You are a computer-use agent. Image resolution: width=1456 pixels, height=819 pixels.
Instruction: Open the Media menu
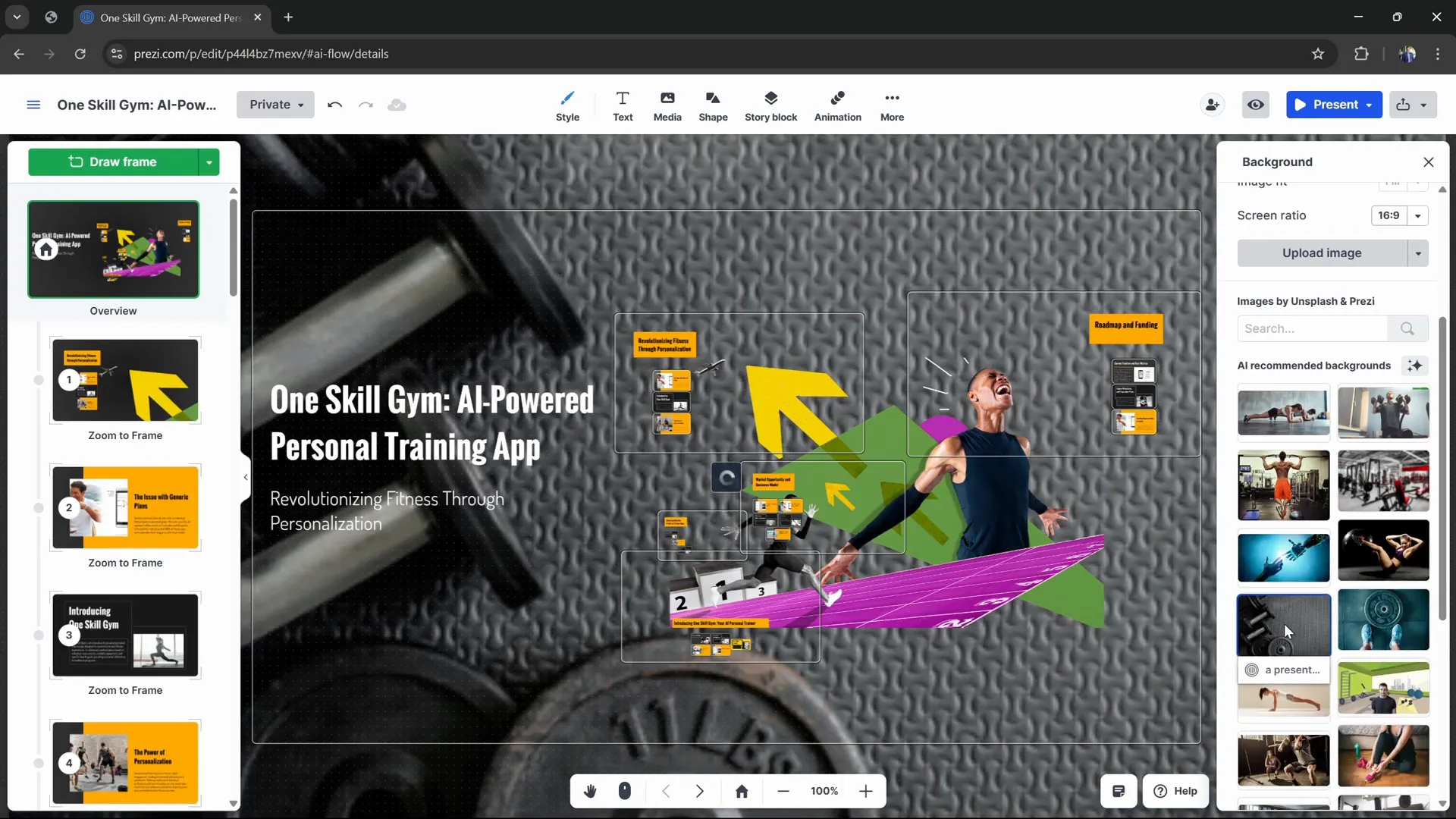[x=667, y=106]
